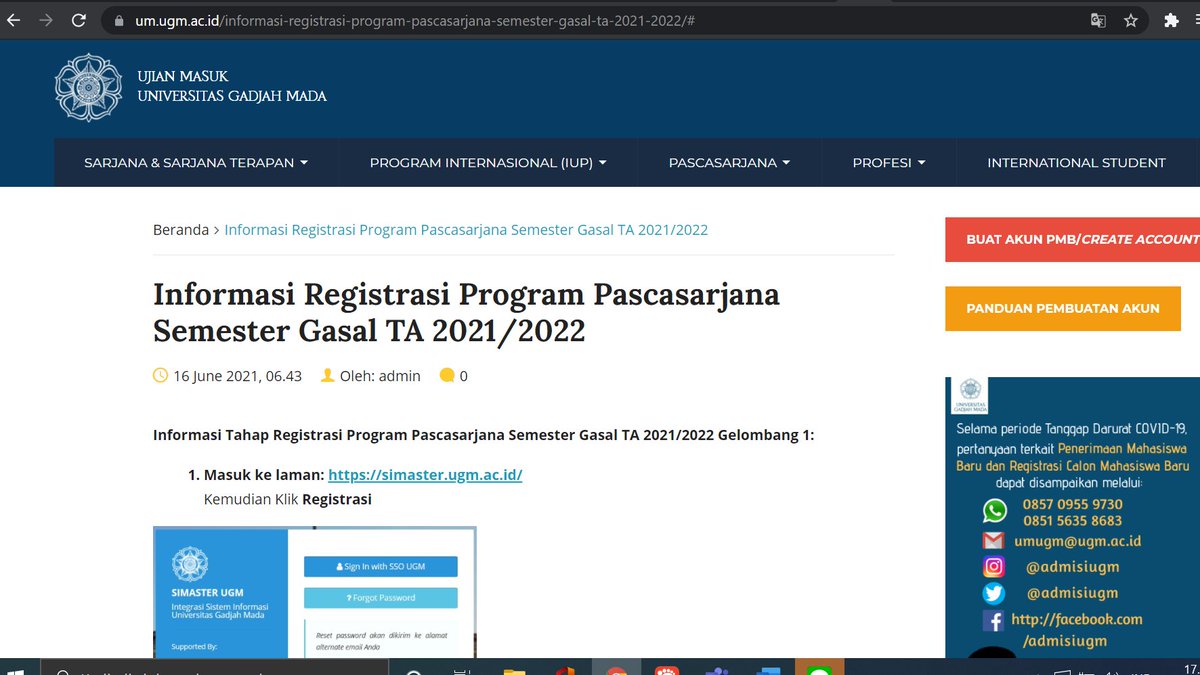Click the comment count 0
Image resolution: width=1200 pixels, height=675 pixels.
(x=464, y=376)
